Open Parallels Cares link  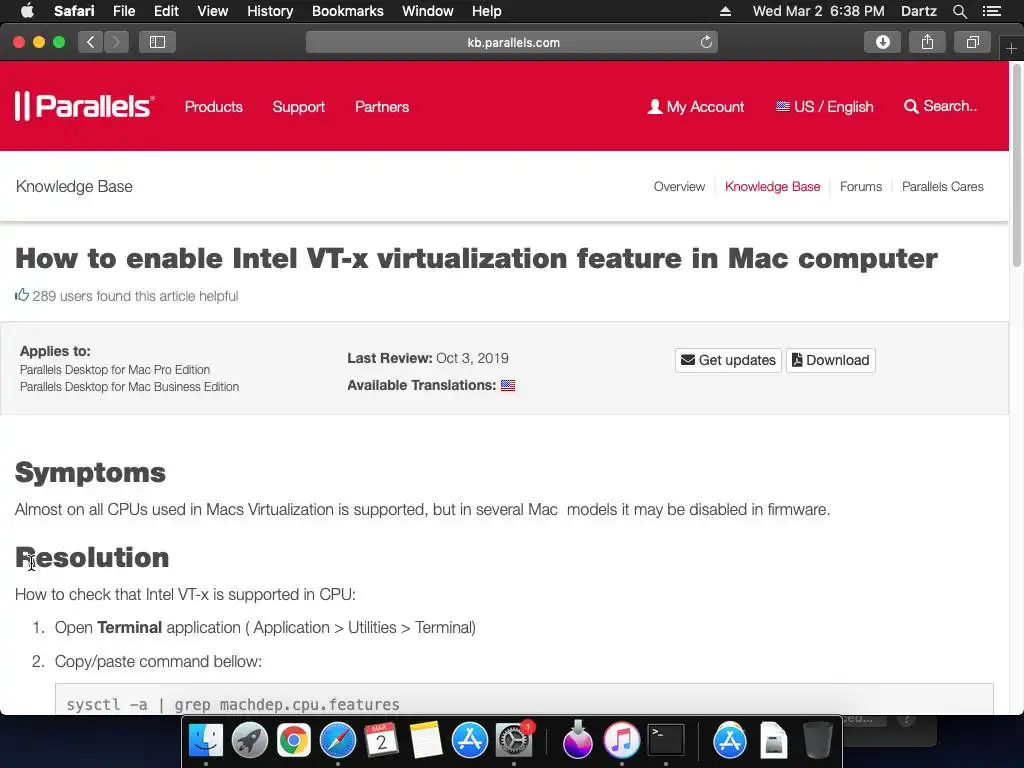(x=942, y=187)
